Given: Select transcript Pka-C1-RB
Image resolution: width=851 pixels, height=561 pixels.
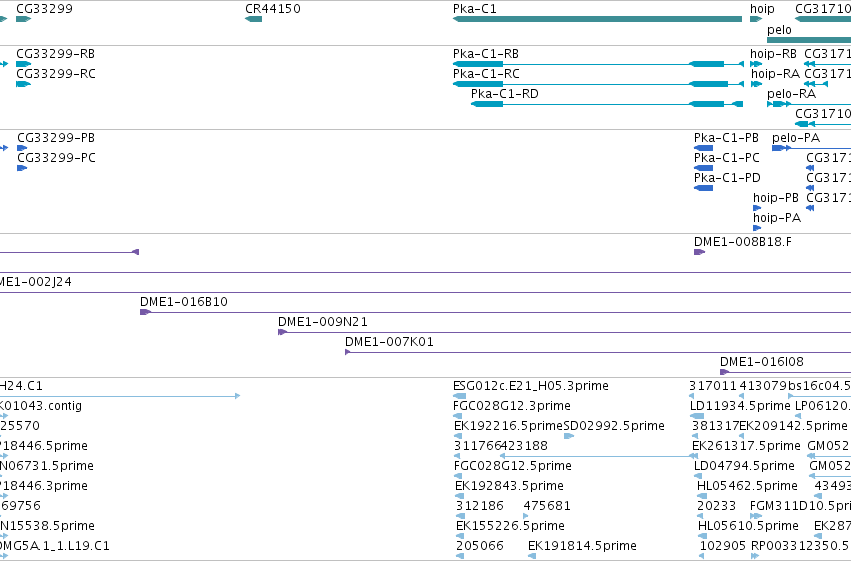Looking at the screenshot, I should coord(598,64).
